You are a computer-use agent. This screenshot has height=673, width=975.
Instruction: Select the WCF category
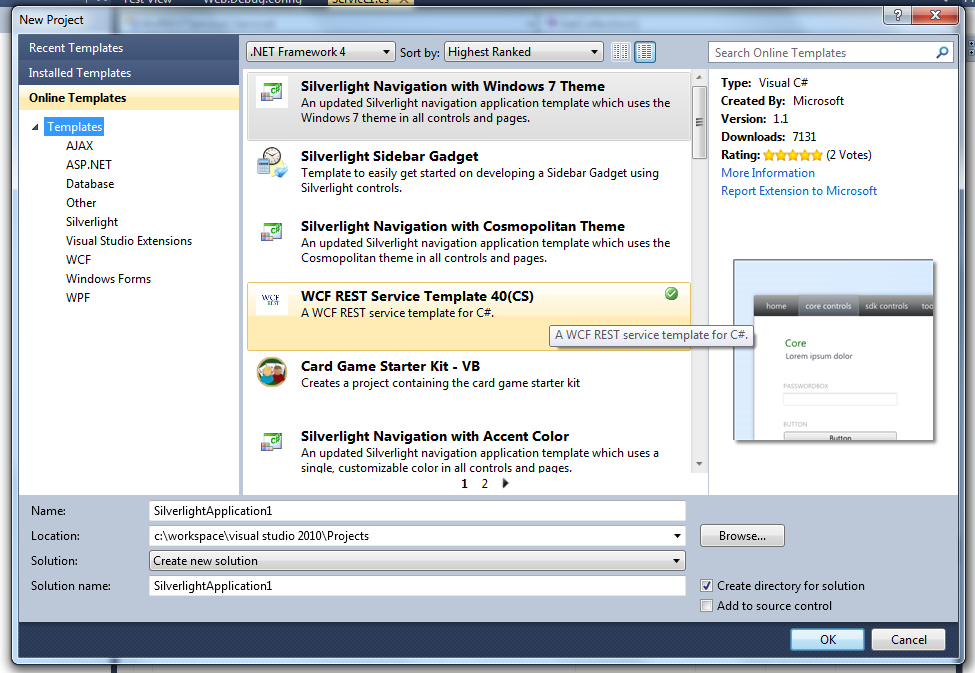pyautogui.click(x=78, y=260)
